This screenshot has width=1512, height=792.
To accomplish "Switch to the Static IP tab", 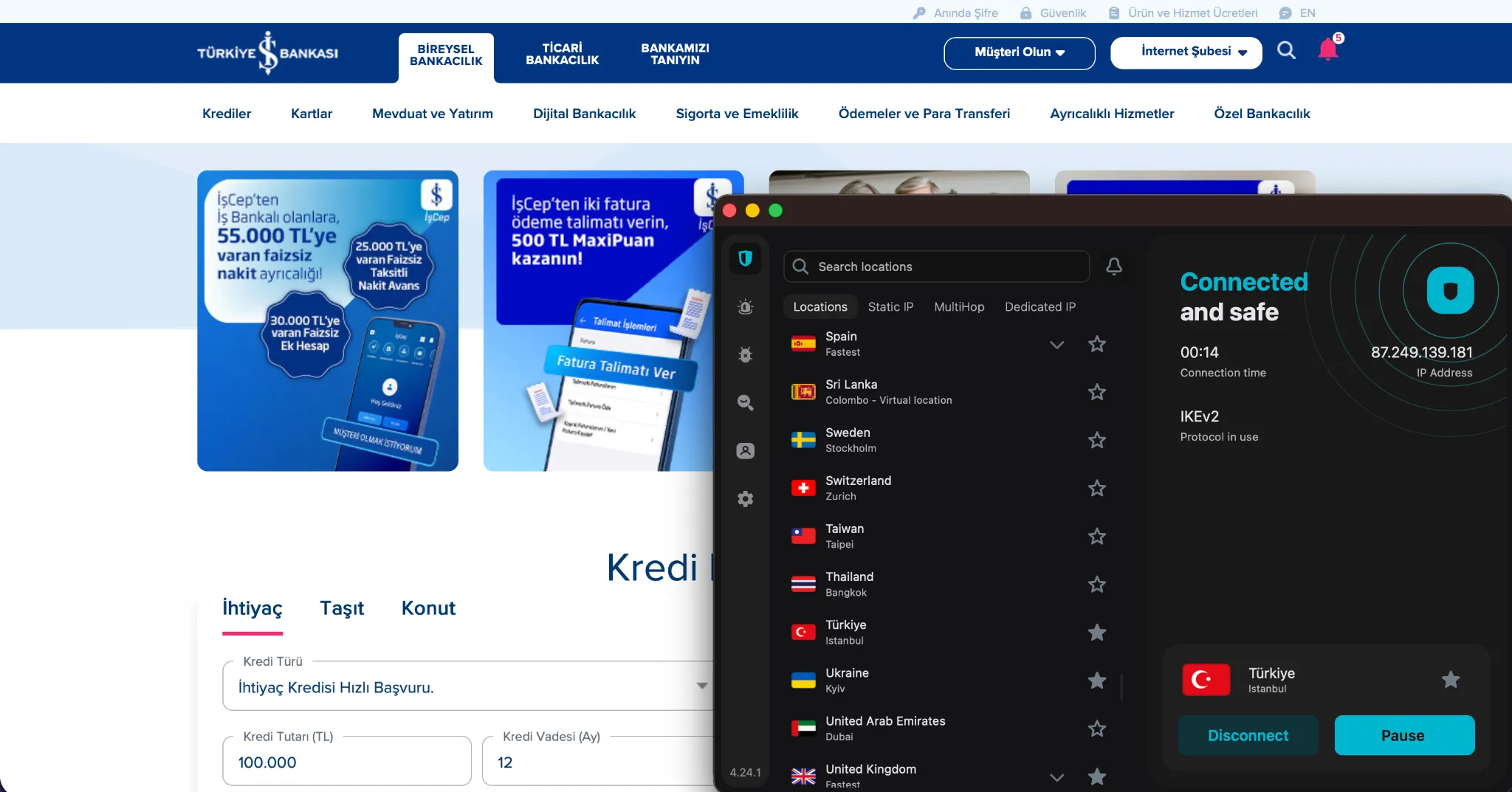I will point(890,306).
